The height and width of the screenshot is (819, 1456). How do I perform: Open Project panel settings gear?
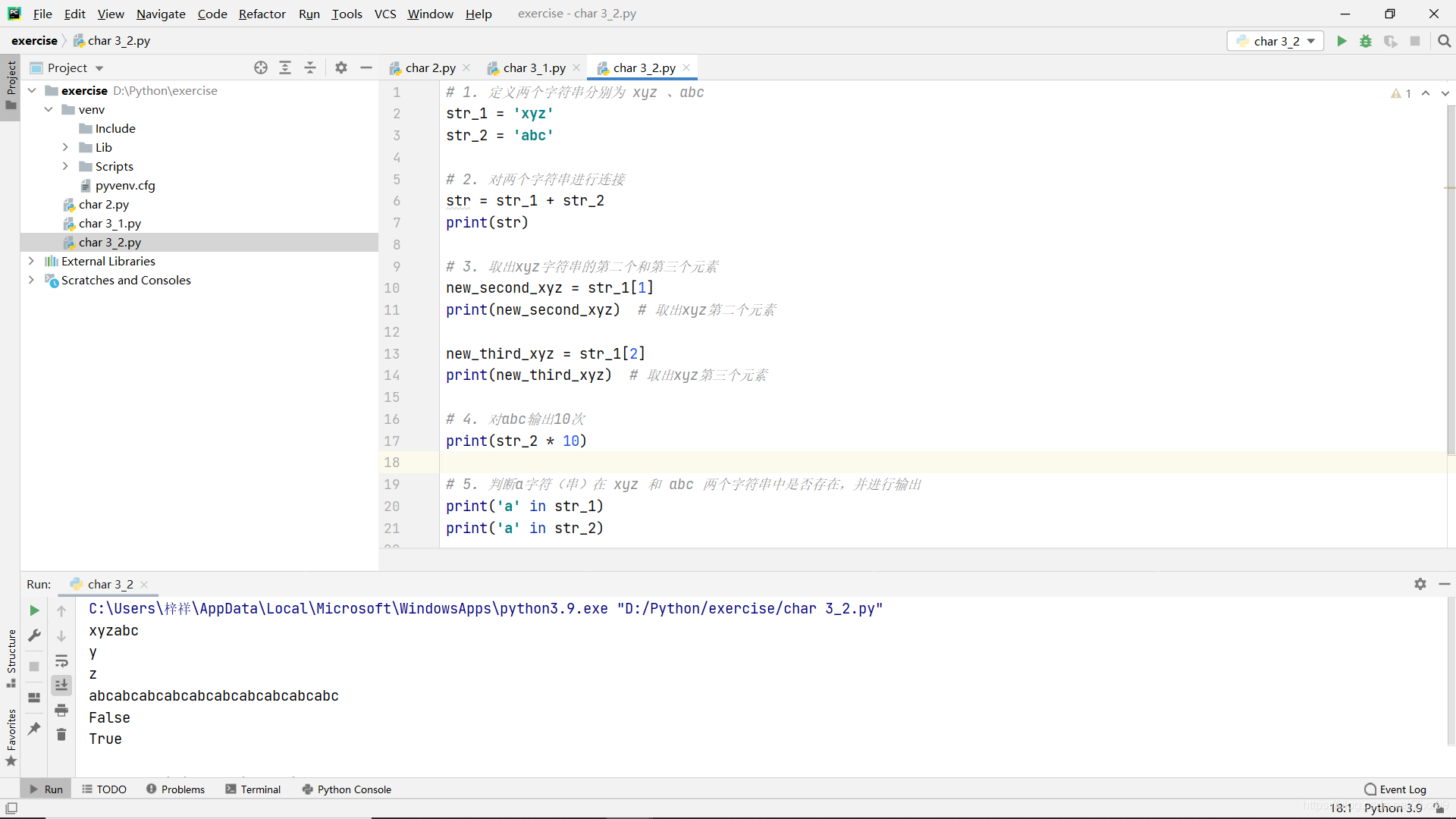341,67
